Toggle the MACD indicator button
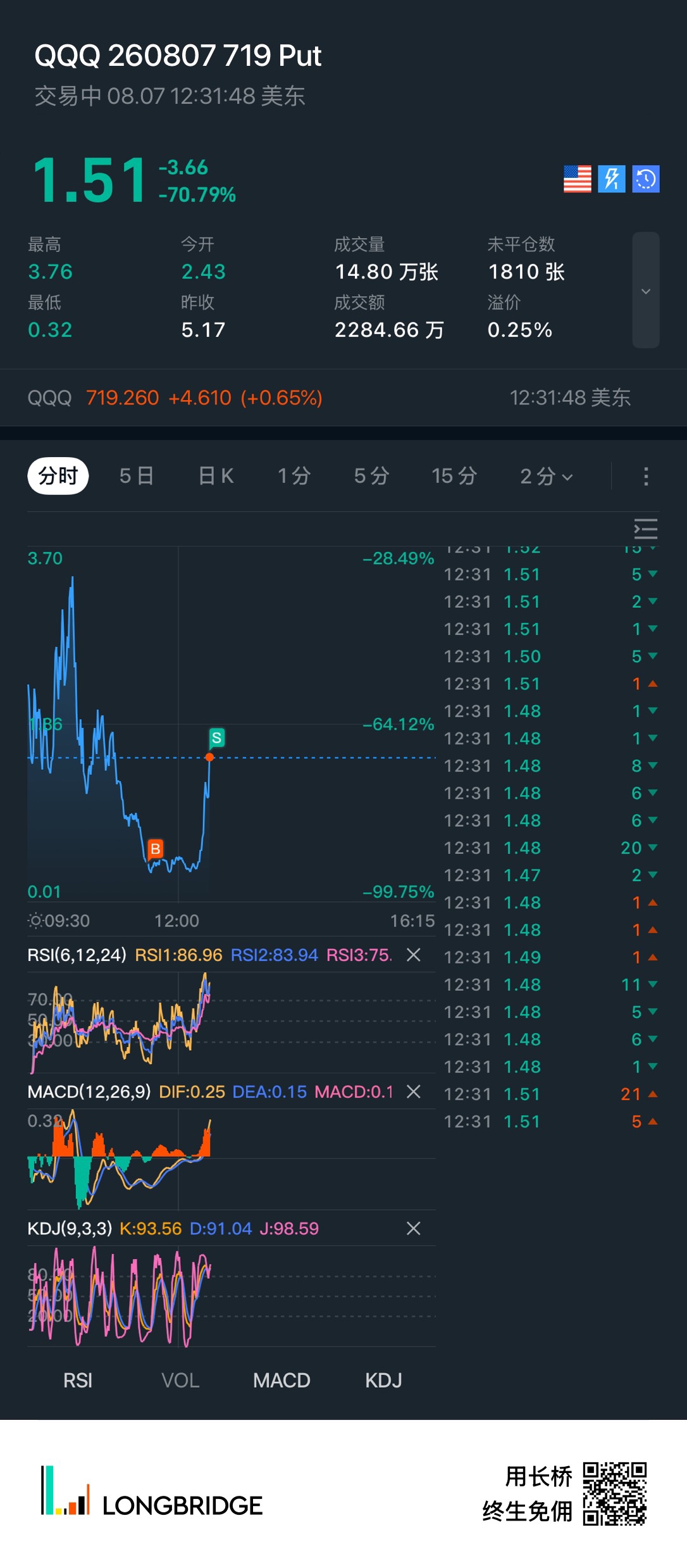Screen dimensions: 687x1568 pos(282,1380)
